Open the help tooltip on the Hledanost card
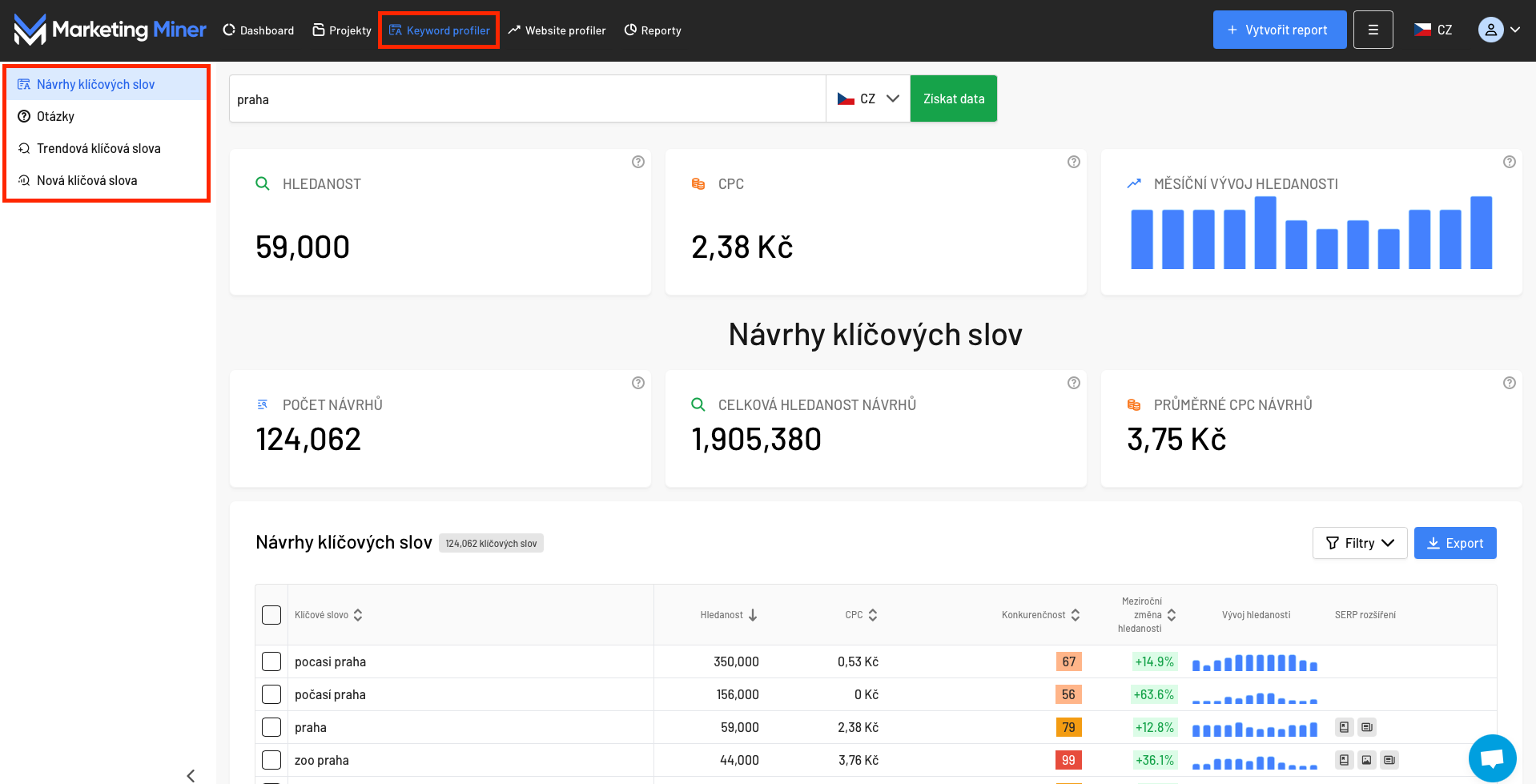 pyautogui.click(x=638, y=161)
